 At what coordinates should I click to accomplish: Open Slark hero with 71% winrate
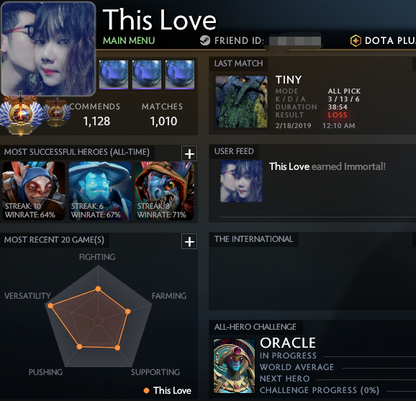click(x=164, y=191)
